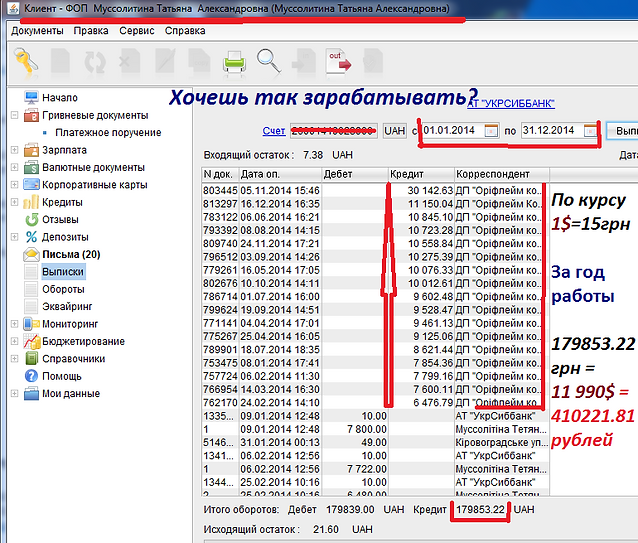
Task: Select row with debit 7 800.00
Action: point(375,429)
